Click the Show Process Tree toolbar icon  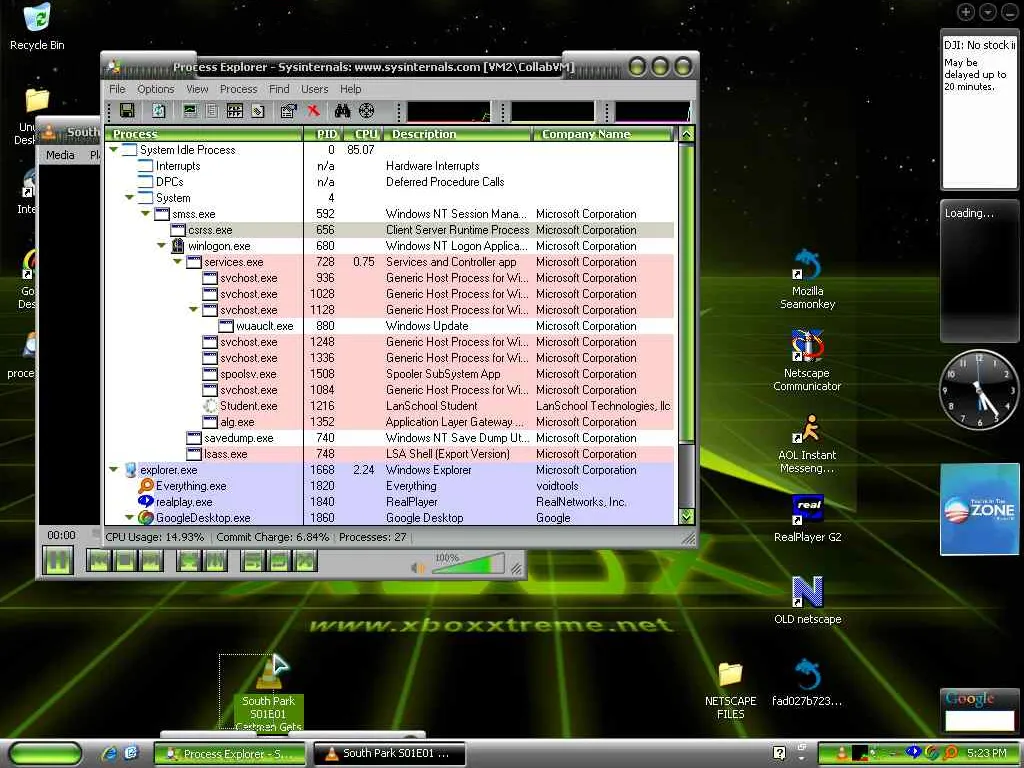pos(212,110)
